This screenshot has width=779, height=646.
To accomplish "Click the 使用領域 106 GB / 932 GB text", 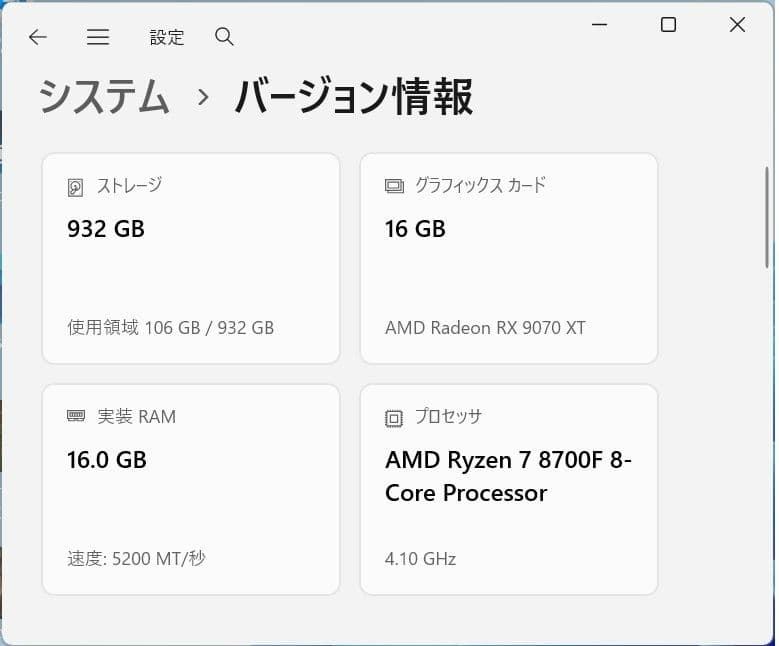I will pyautogui.click(x=171, y=328).
